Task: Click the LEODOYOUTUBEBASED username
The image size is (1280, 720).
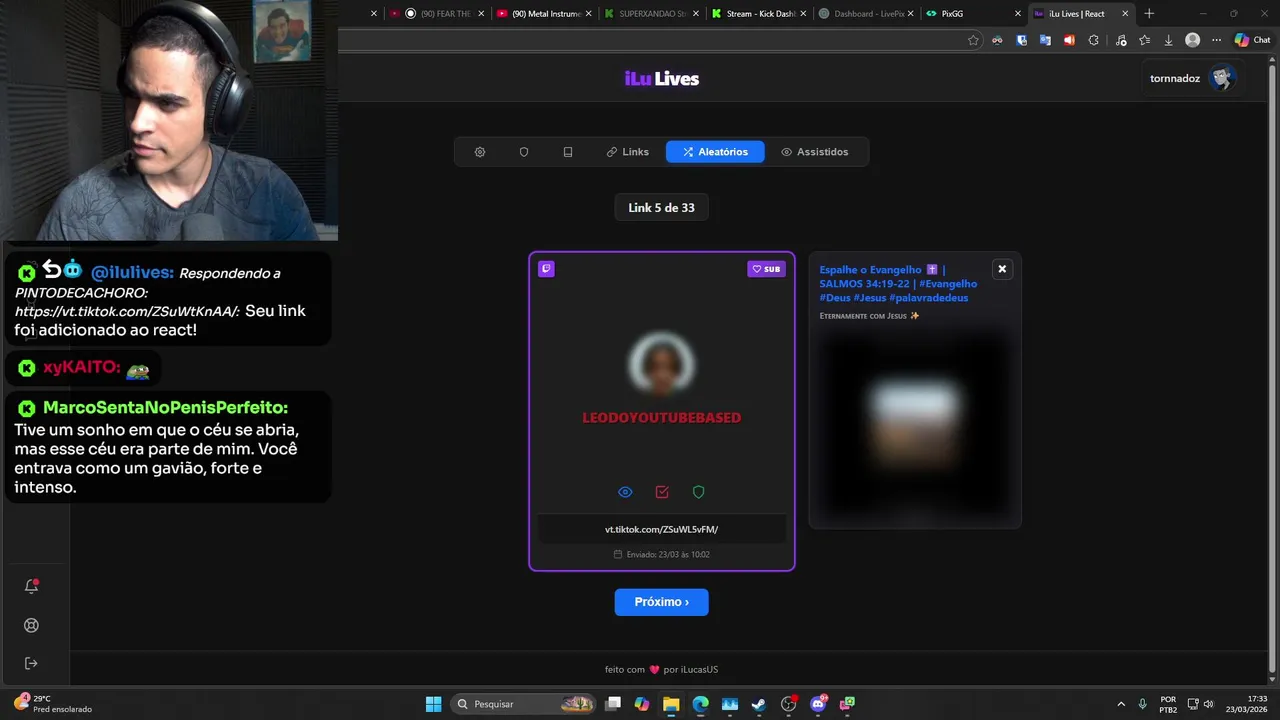Action: coord(661,417)
